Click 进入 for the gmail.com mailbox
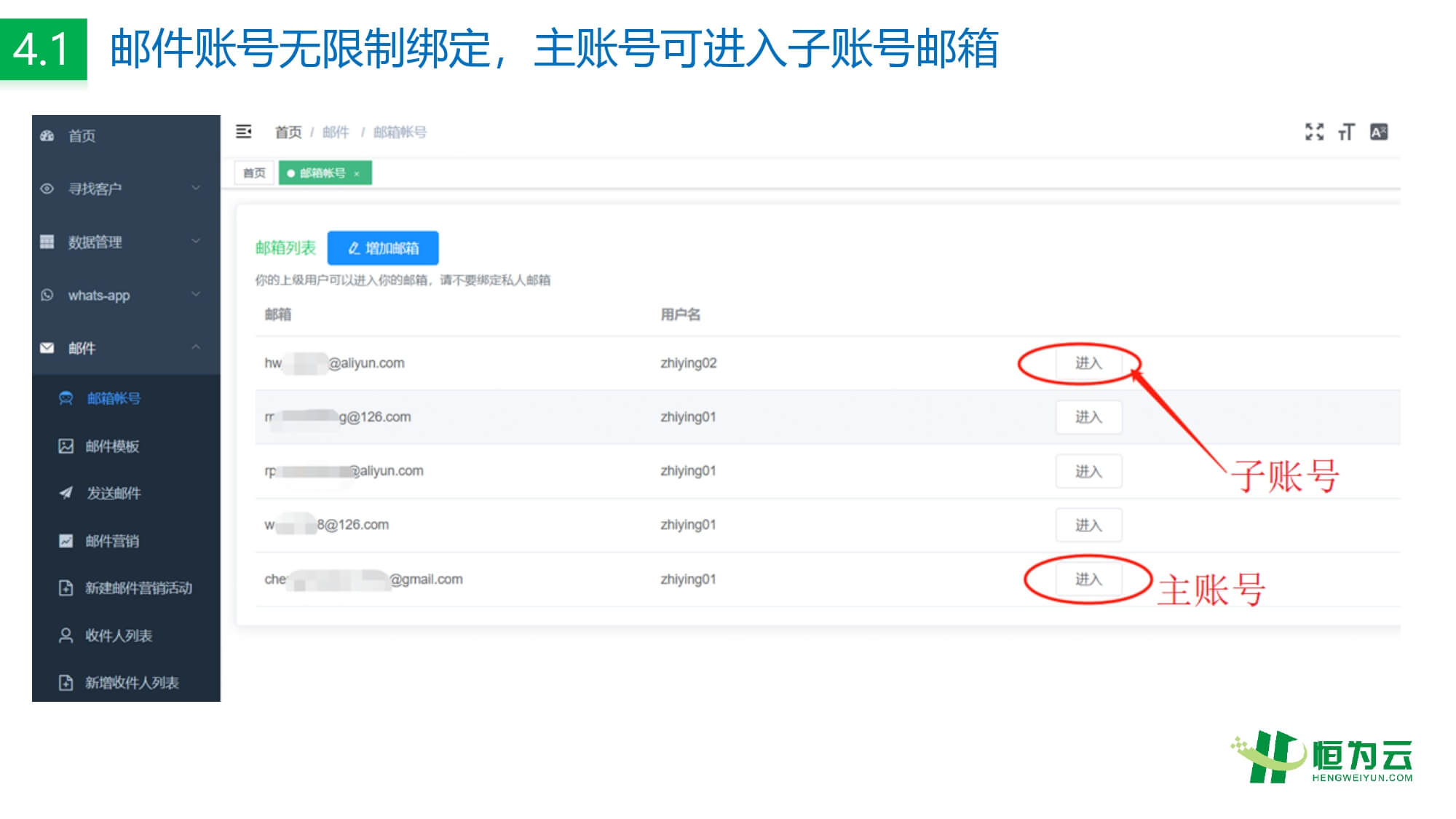The image size is (1456, 819). point(1088,579)
